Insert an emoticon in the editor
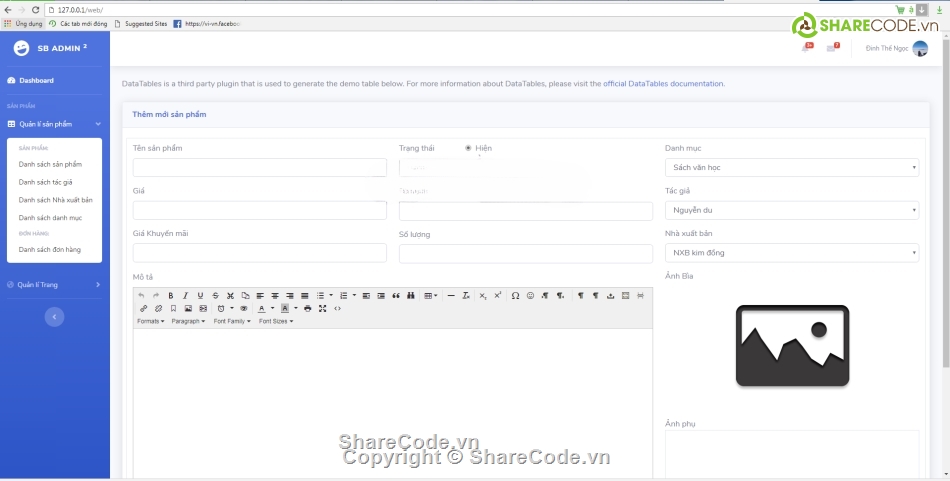This screenshot has width=950, height=481. [x=530, y=296]
